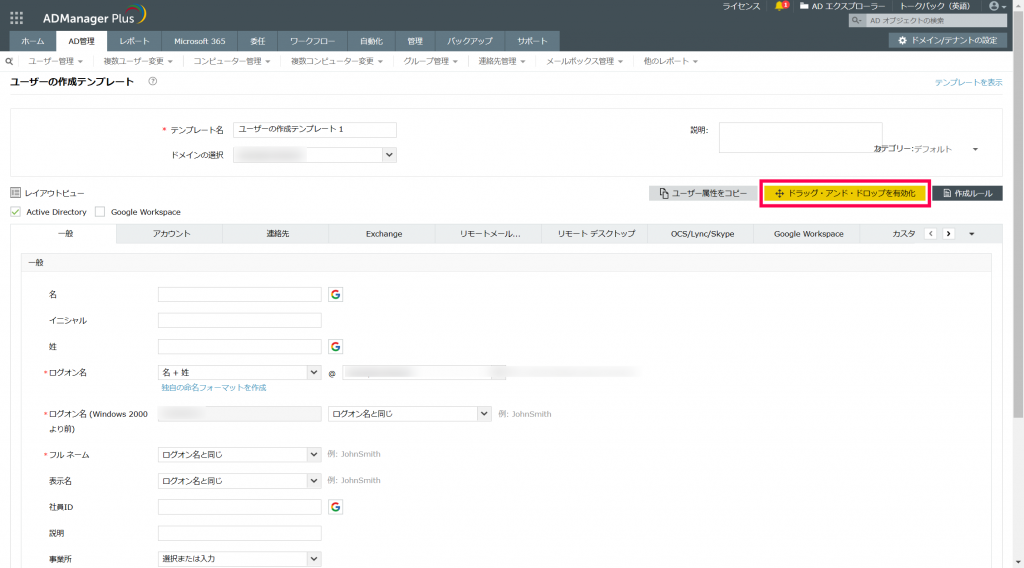Click the AD object search magnifier icon
This screenshot has height=568, width=1024.
[856, 20]
